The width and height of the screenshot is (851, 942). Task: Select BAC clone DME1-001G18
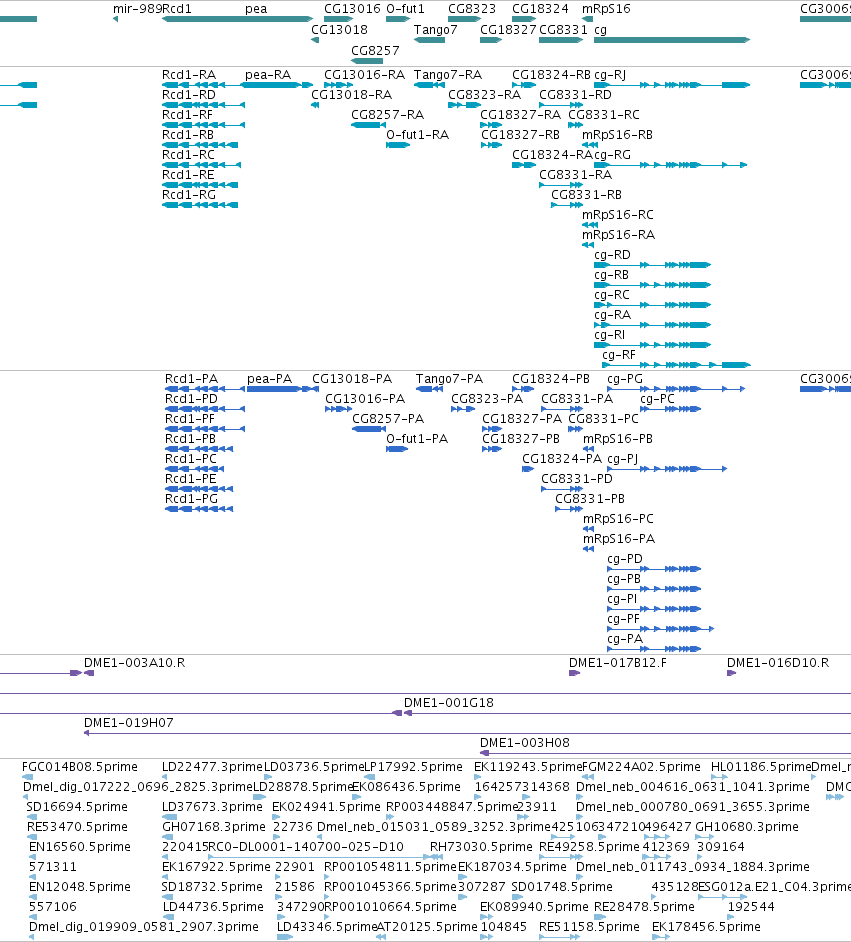[x=449, y=703]
